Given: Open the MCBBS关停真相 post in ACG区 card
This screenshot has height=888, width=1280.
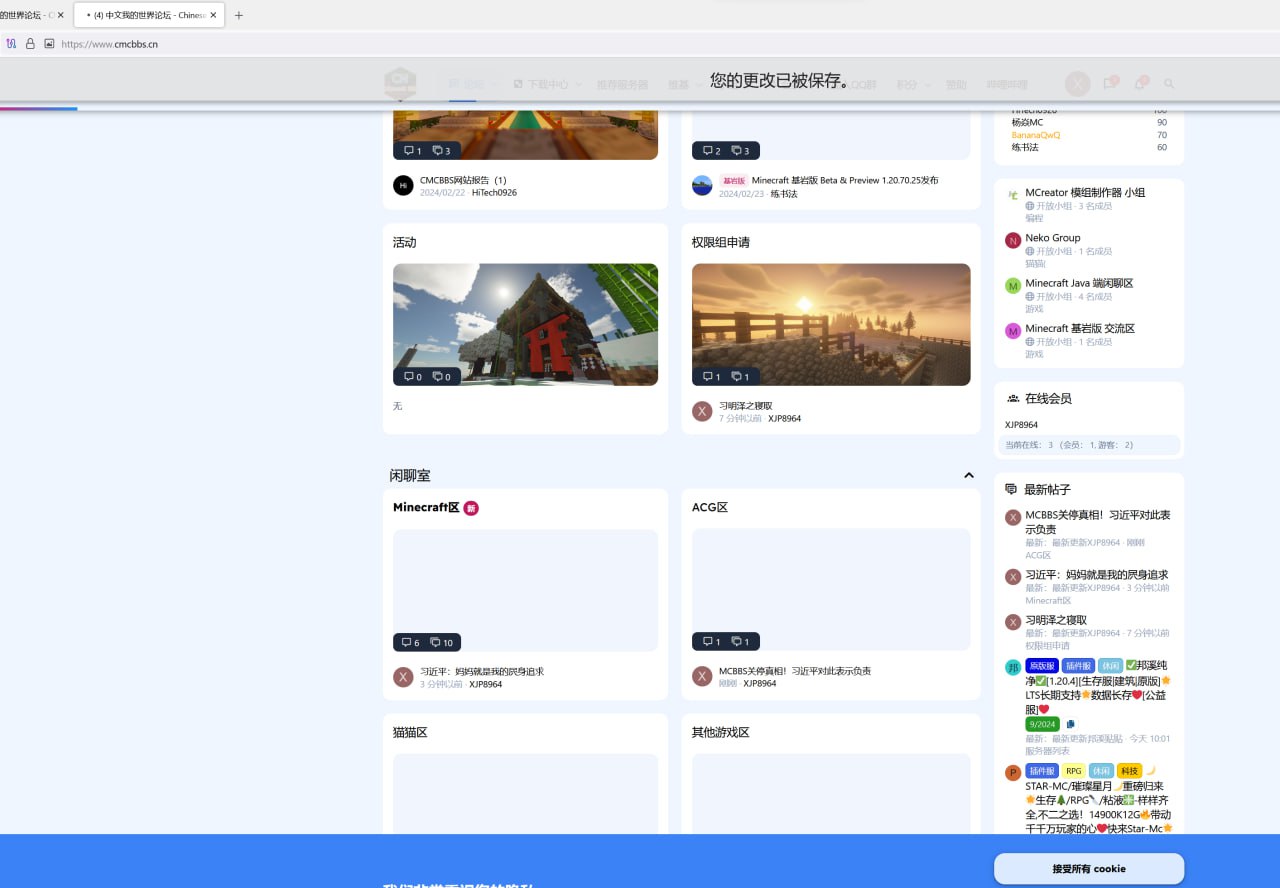Looking at the screenshot, I should coord(795,671).
